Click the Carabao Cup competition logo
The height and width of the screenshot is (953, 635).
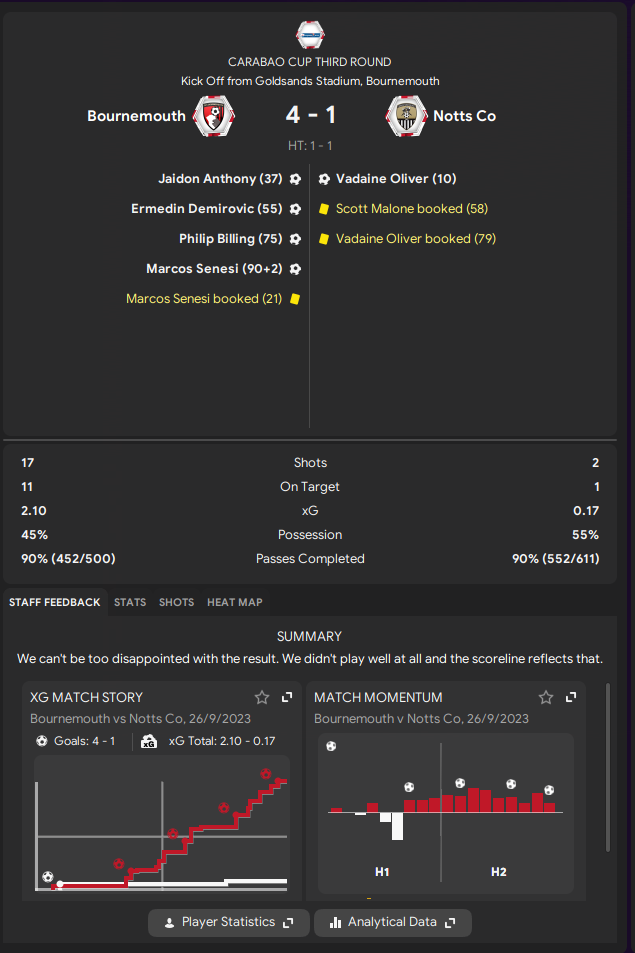310,35
